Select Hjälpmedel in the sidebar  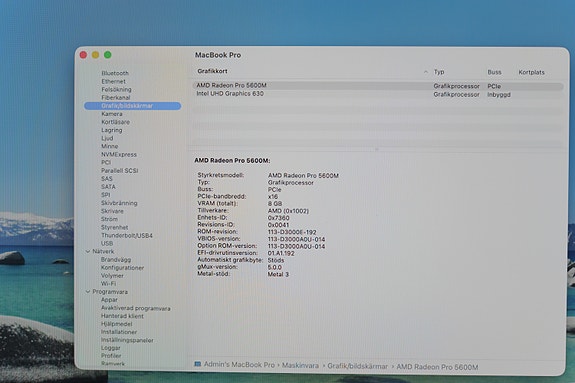tap(117, 324)
